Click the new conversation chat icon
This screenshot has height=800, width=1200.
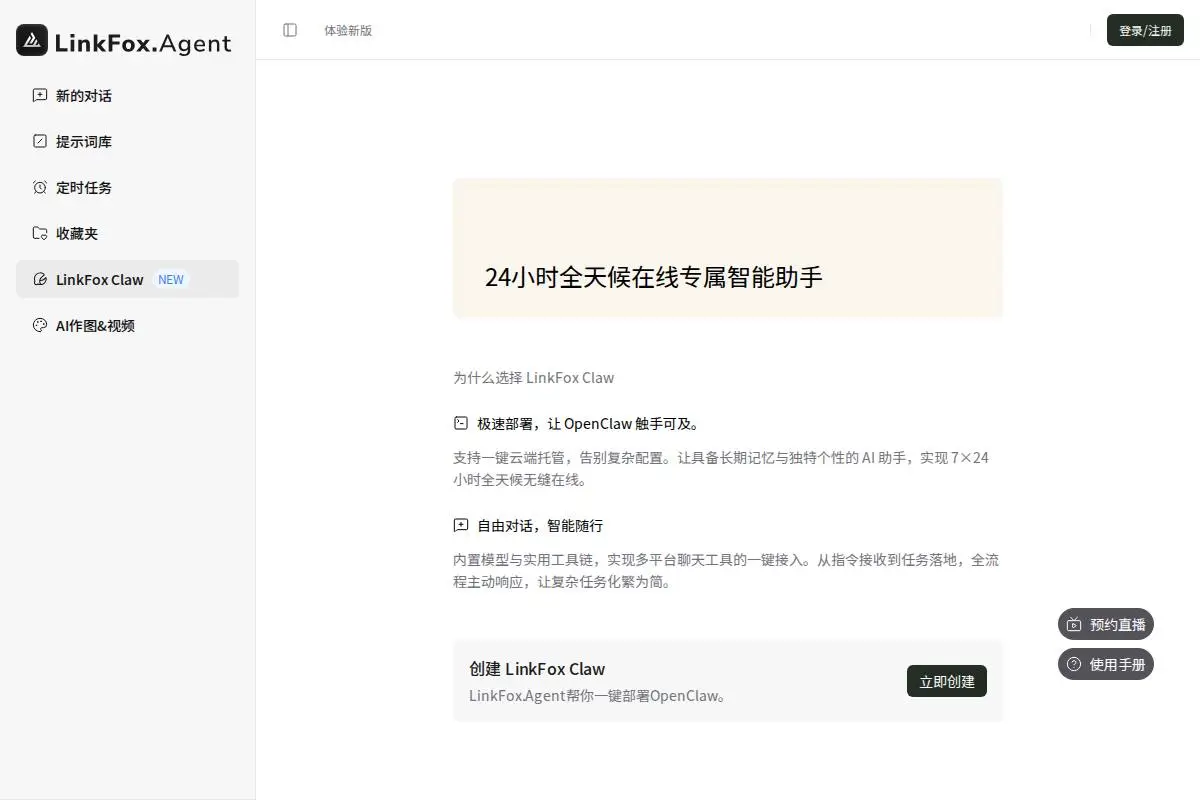point(40,96)
